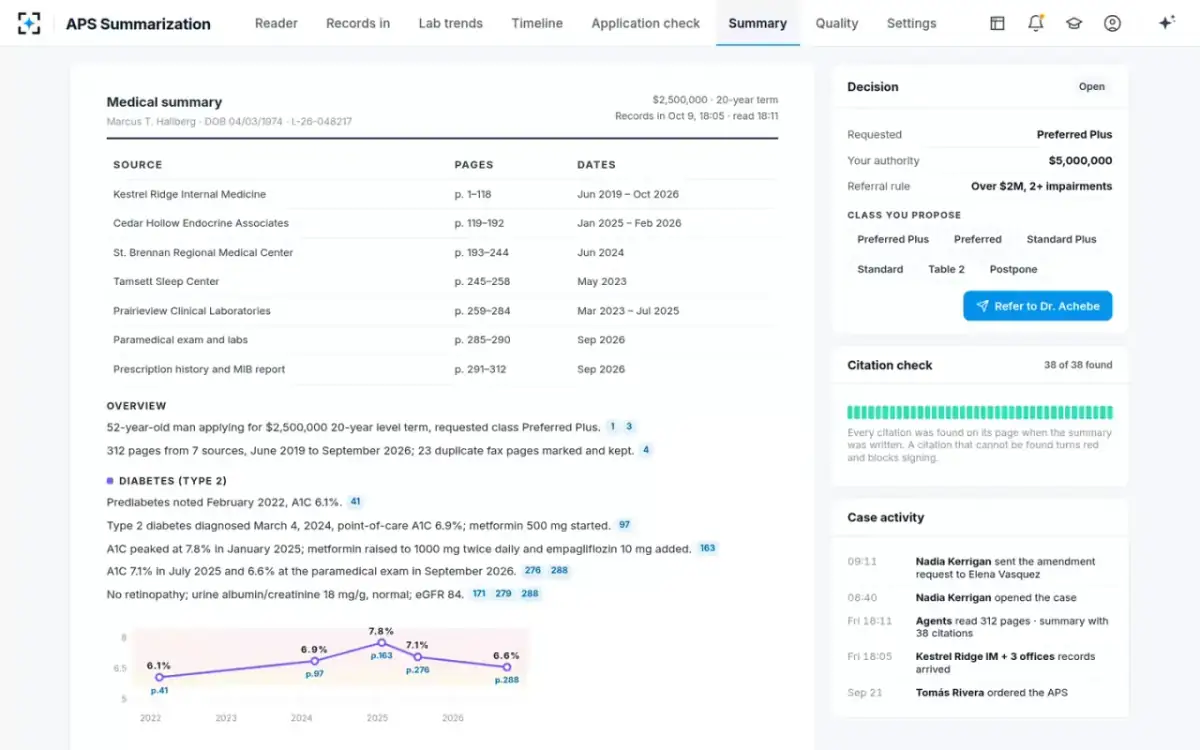Open the Reader tab

pos(276,23)
